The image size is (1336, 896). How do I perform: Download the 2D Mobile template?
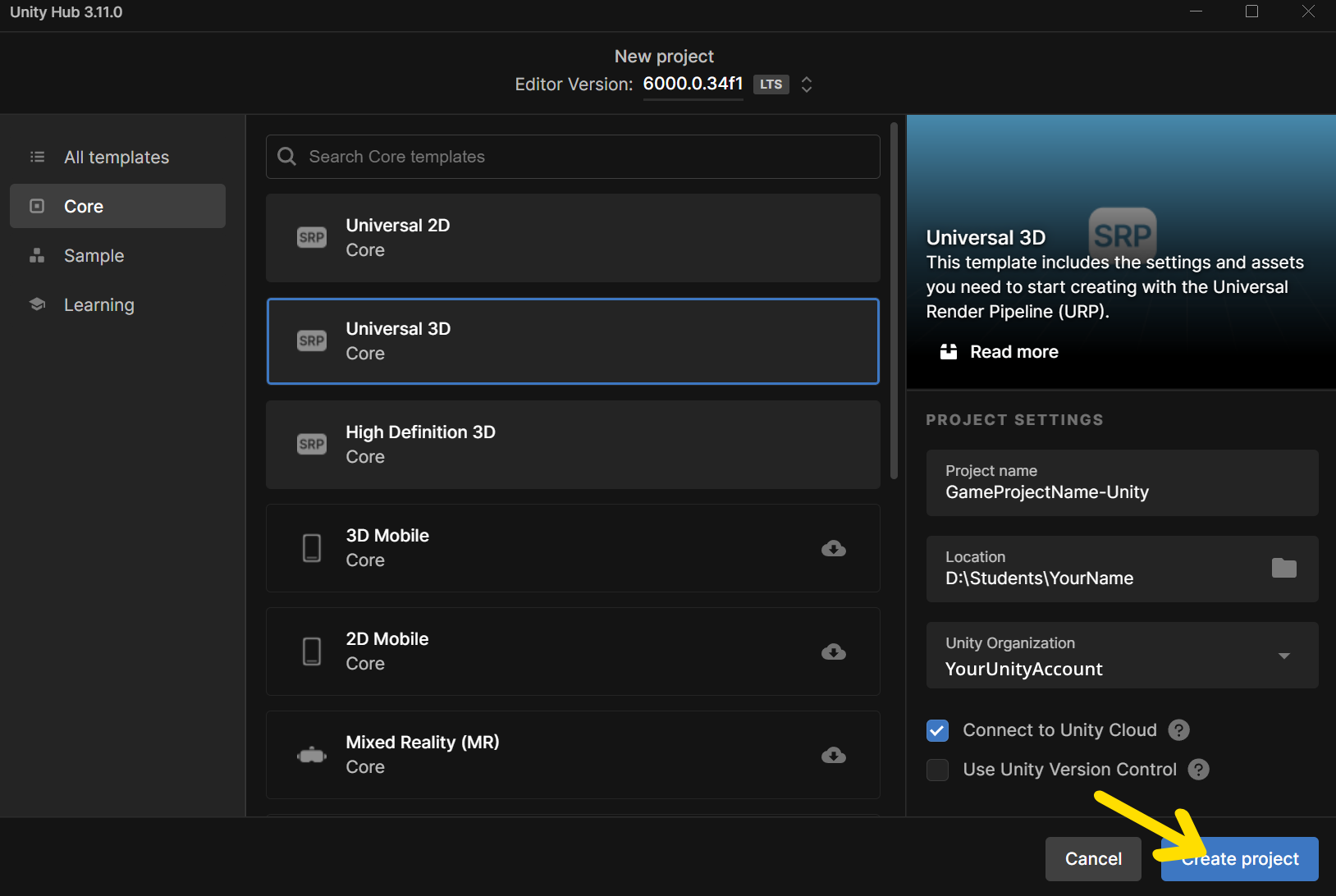point(834,651)
